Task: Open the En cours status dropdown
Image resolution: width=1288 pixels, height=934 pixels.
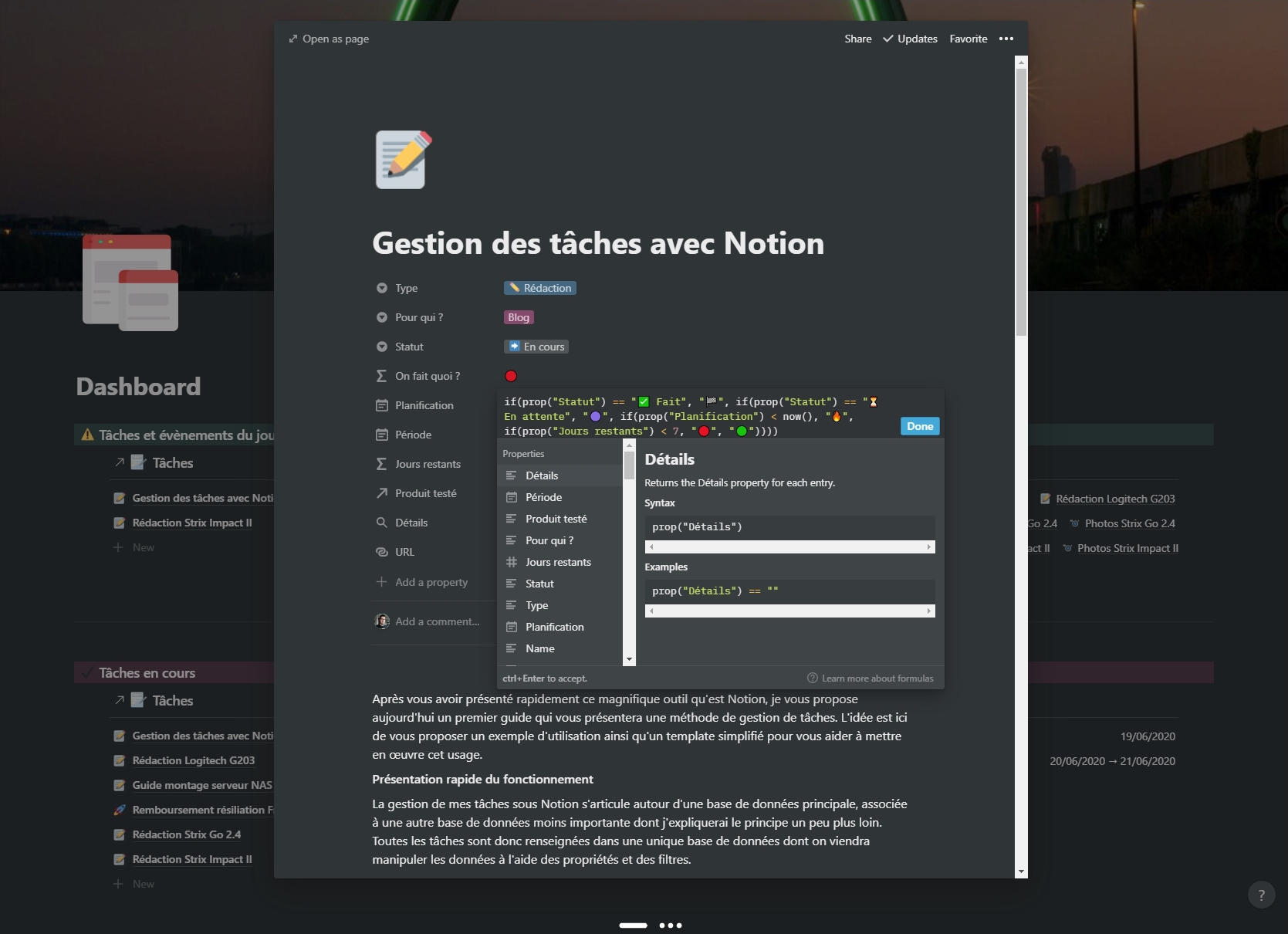Action: tap(536, 347)
